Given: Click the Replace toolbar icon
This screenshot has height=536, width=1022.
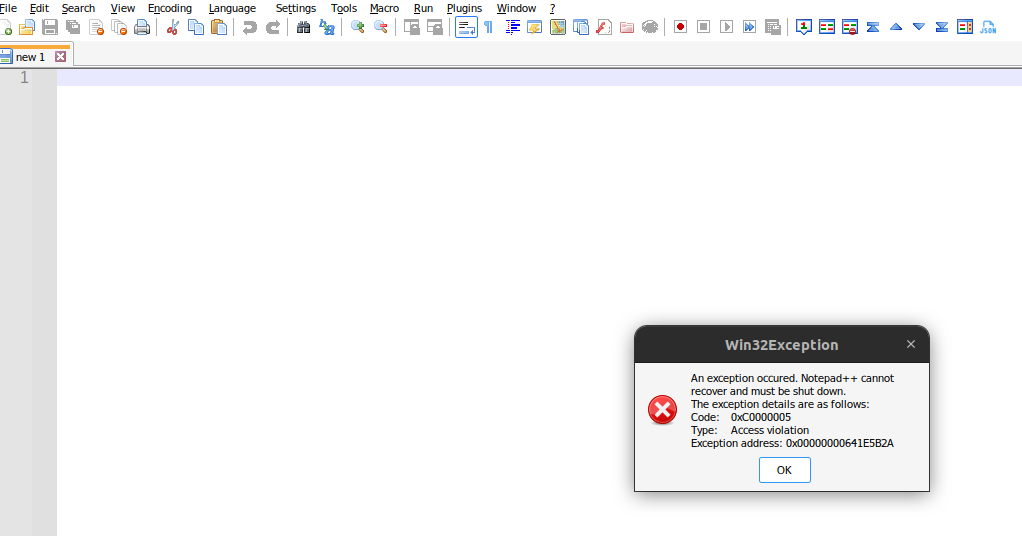Looking at the screenshot, I should pyautogui.click(x=327, y=27).
